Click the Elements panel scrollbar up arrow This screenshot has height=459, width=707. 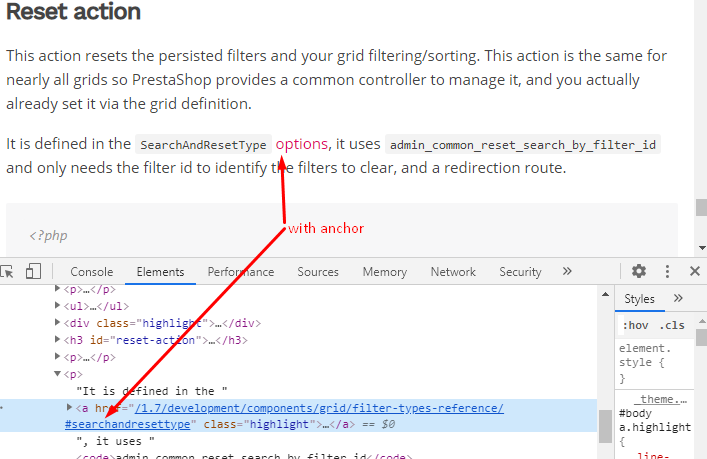(x=605, y=294)
